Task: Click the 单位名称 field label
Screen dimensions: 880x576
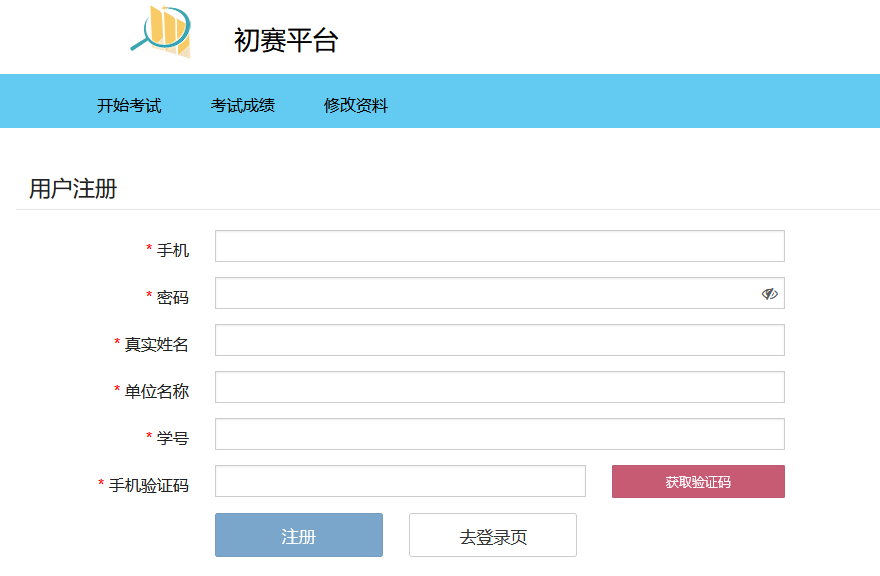Action: (157, 391)
